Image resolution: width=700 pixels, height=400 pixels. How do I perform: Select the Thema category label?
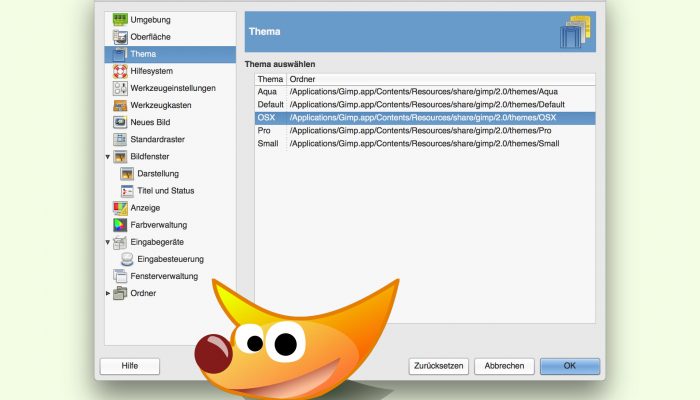pos(143,54)
